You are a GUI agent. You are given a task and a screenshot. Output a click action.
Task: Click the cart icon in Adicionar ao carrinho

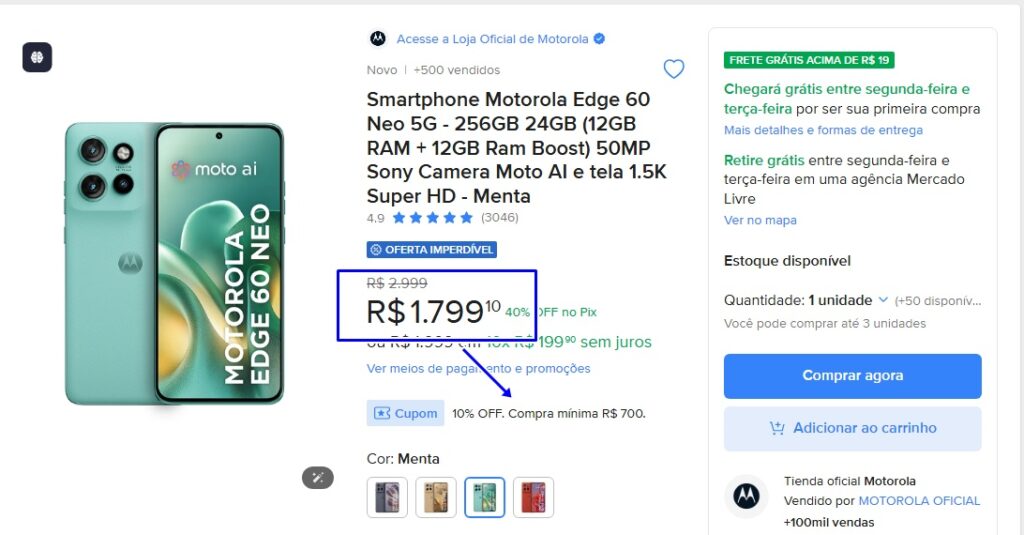(x=777, y=428)
